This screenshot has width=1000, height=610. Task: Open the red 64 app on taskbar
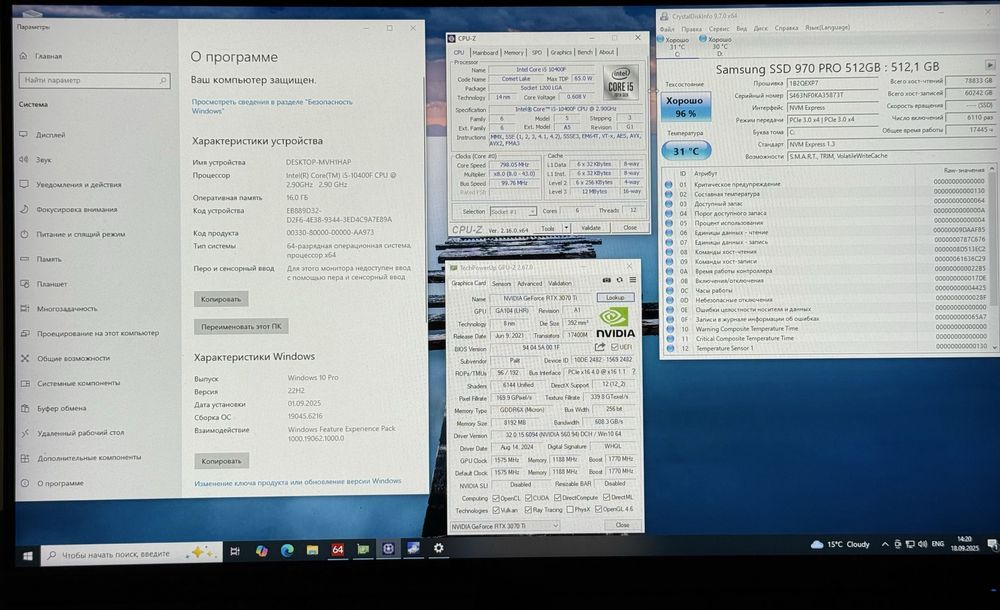[337, 549]
